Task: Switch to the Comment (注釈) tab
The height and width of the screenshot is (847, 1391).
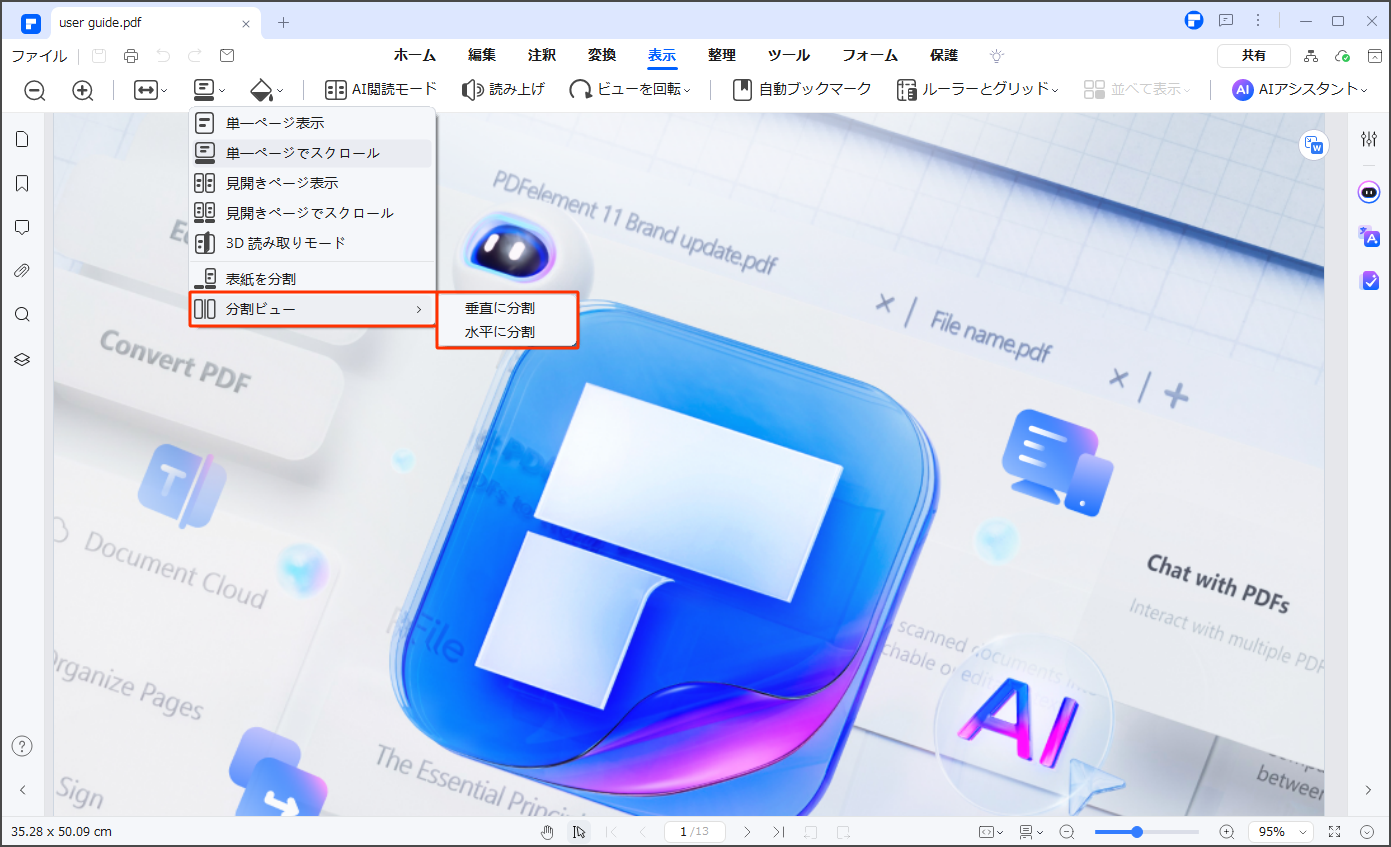Action: 542,56
